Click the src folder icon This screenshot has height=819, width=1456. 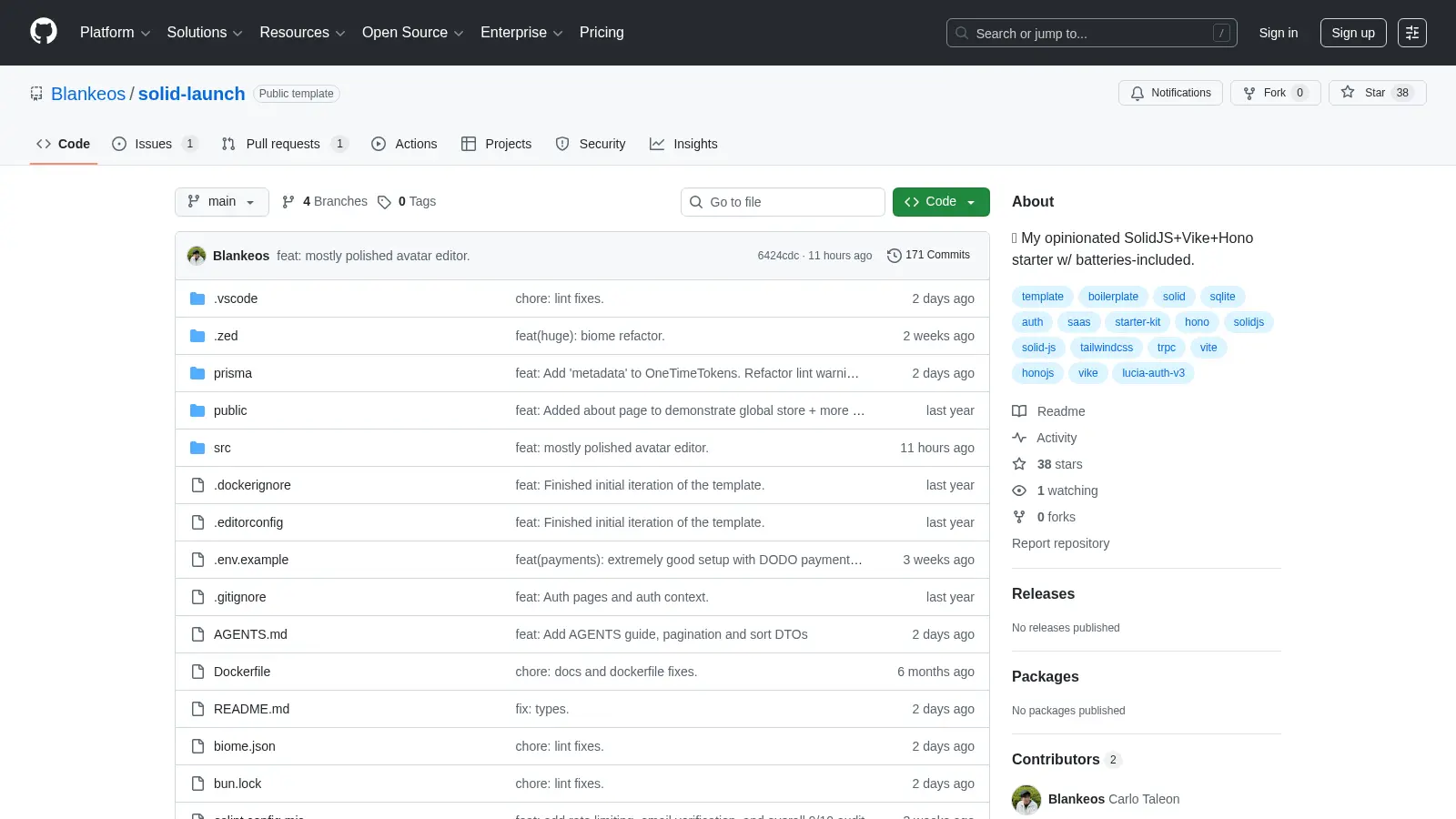click(x=197, y=448)
